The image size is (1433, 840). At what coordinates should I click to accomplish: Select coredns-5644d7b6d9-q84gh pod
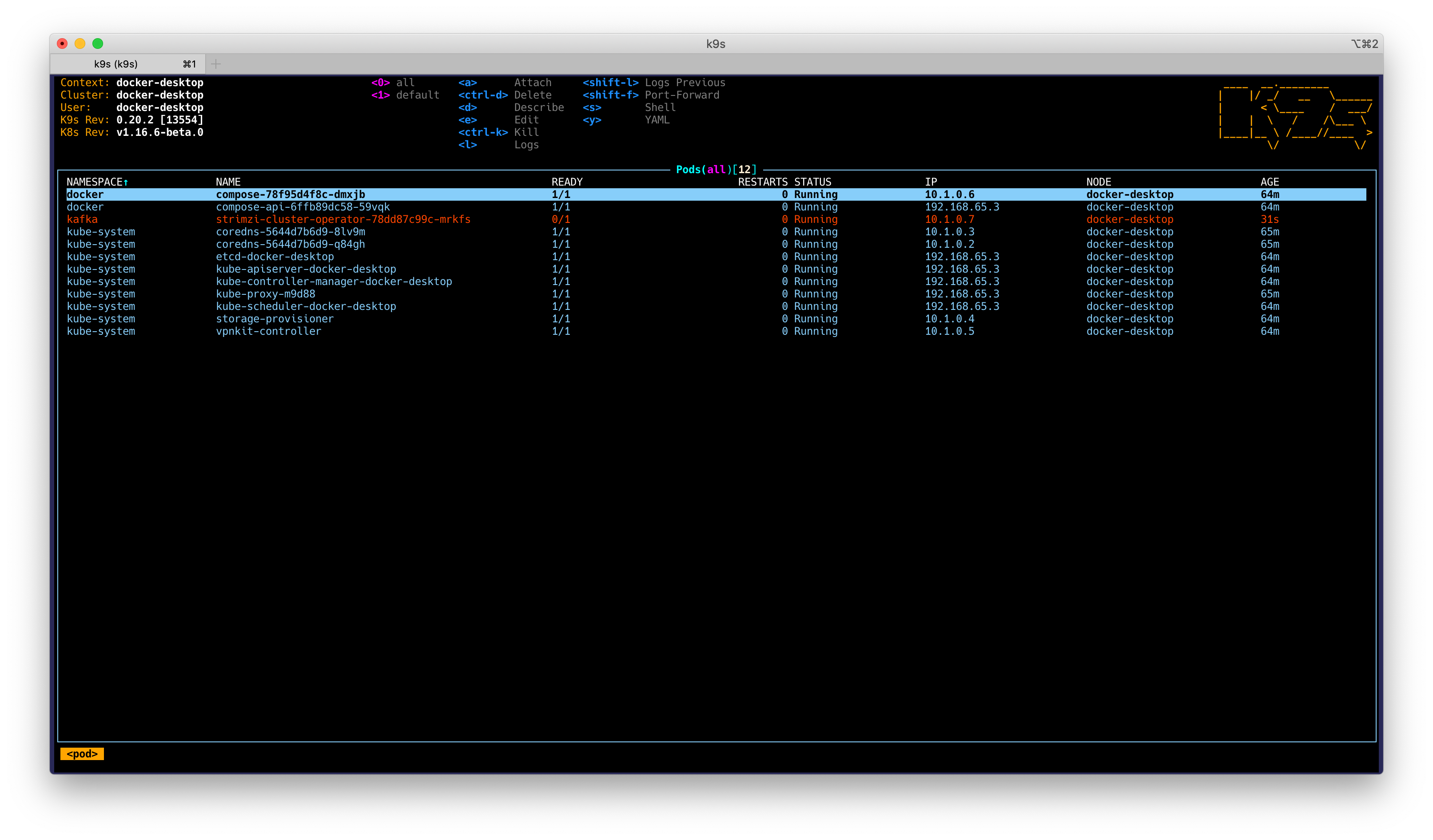coord(716,244)
